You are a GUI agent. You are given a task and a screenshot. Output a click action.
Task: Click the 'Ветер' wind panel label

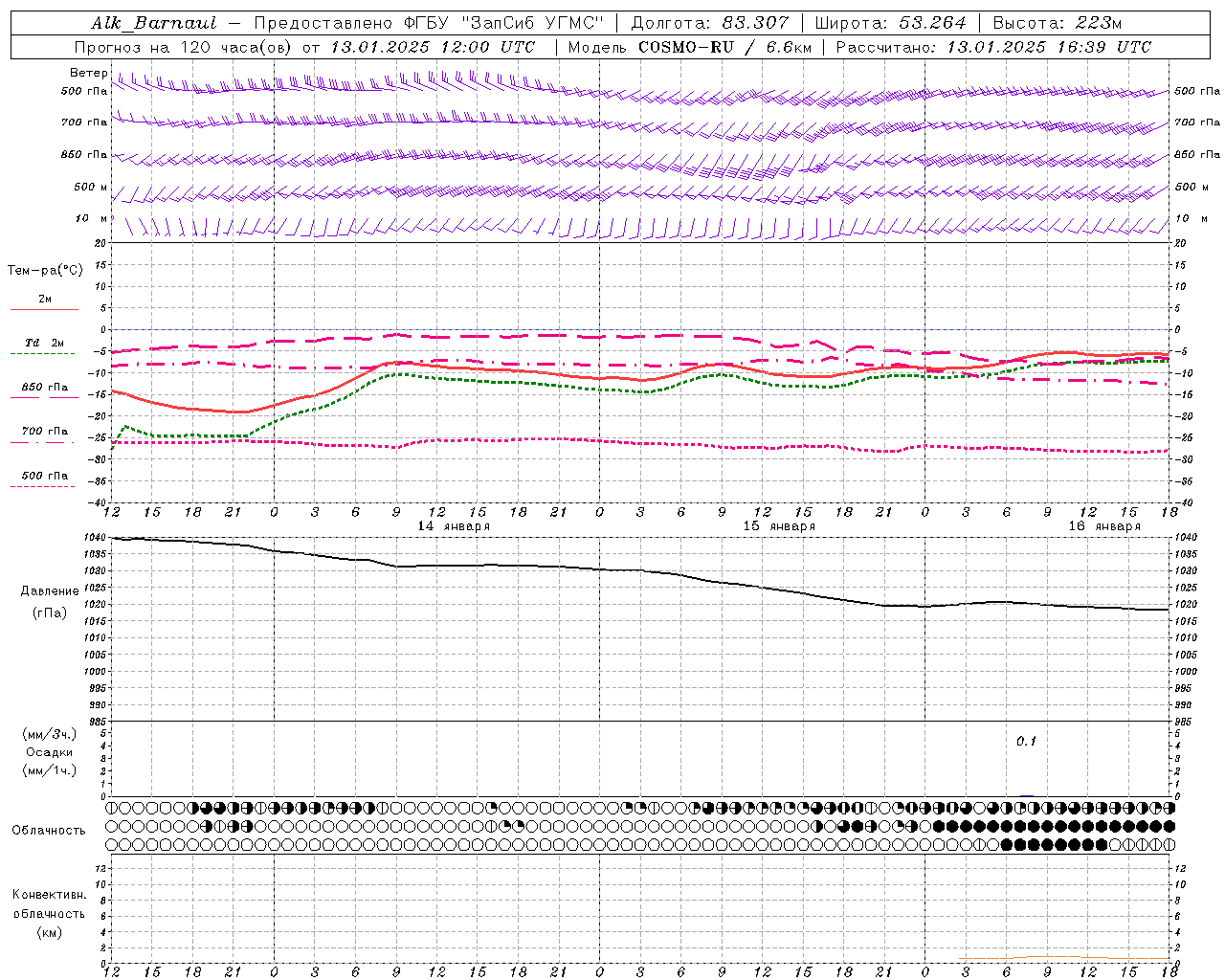[x=88, y=73]
